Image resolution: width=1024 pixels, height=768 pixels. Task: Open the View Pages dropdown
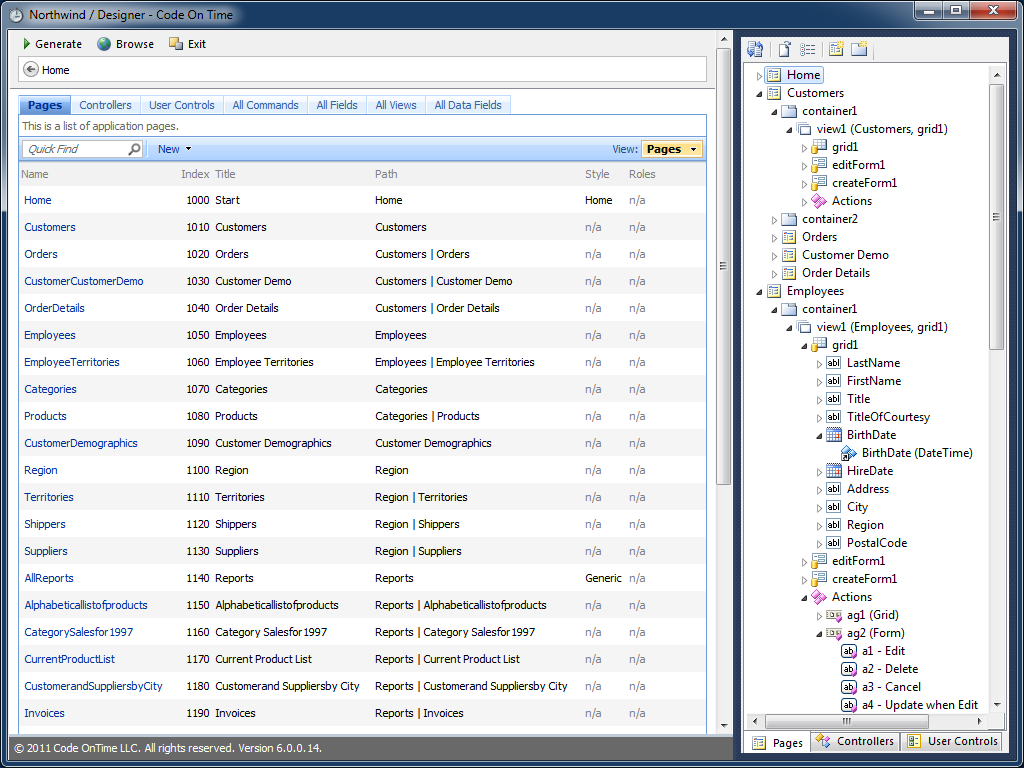(x=671, y=149)
